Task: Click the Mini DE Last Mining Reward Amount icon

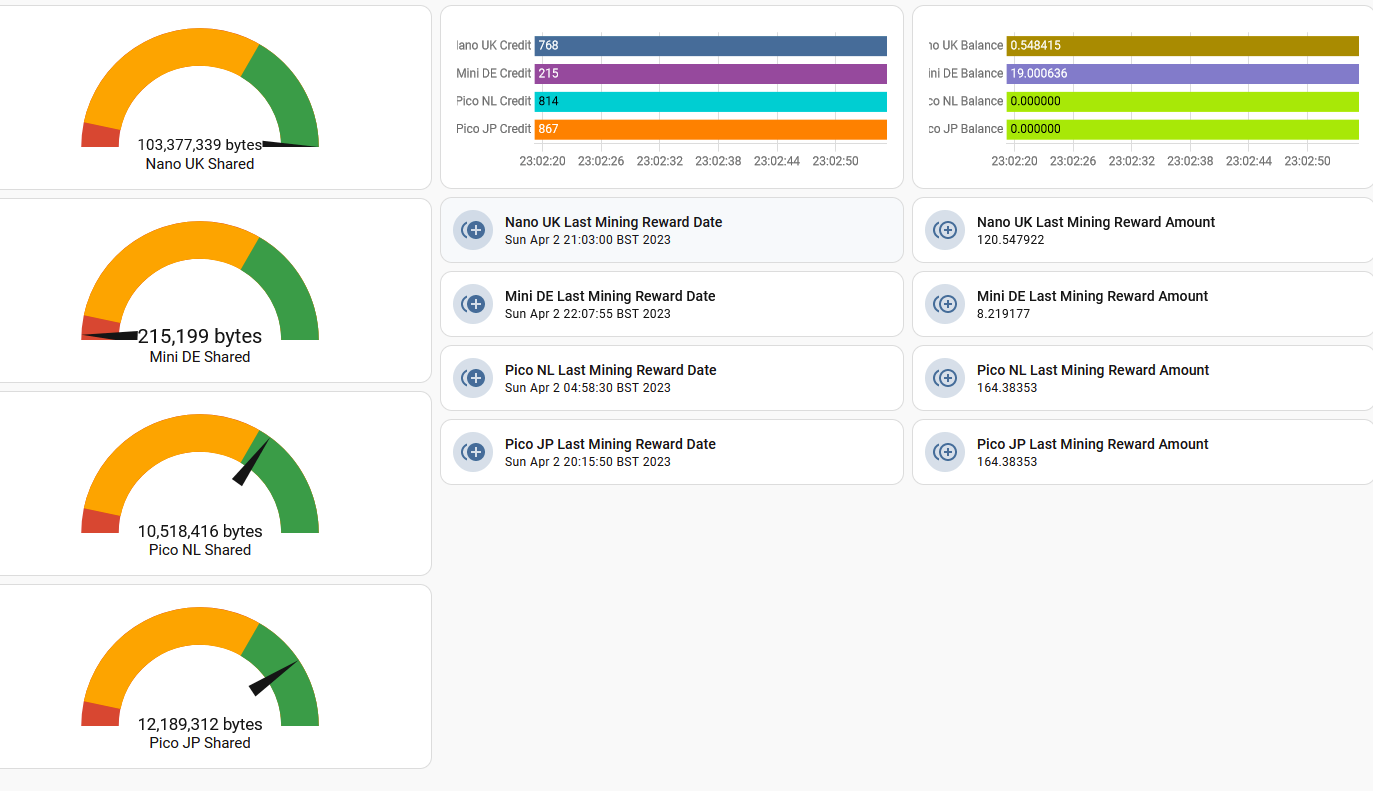Action: (945, 304)
